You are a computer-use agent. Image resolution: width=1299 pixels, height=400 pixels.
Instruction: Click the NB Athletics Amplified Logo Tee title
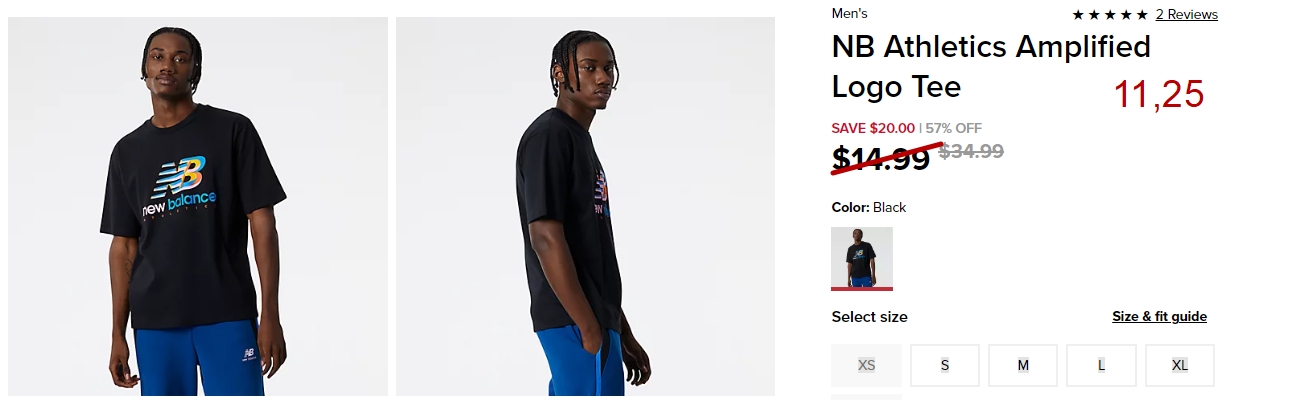[991, 66]
